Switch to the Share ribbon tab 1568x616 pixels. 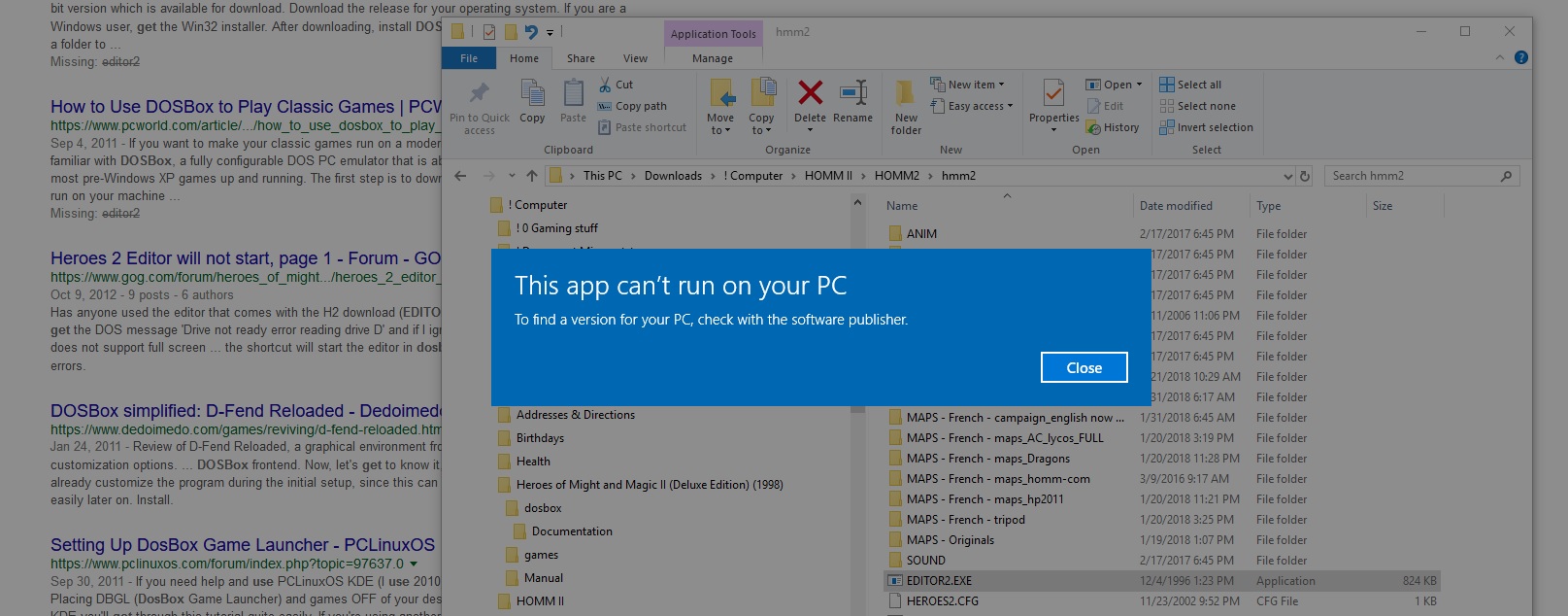coord(582,58)
